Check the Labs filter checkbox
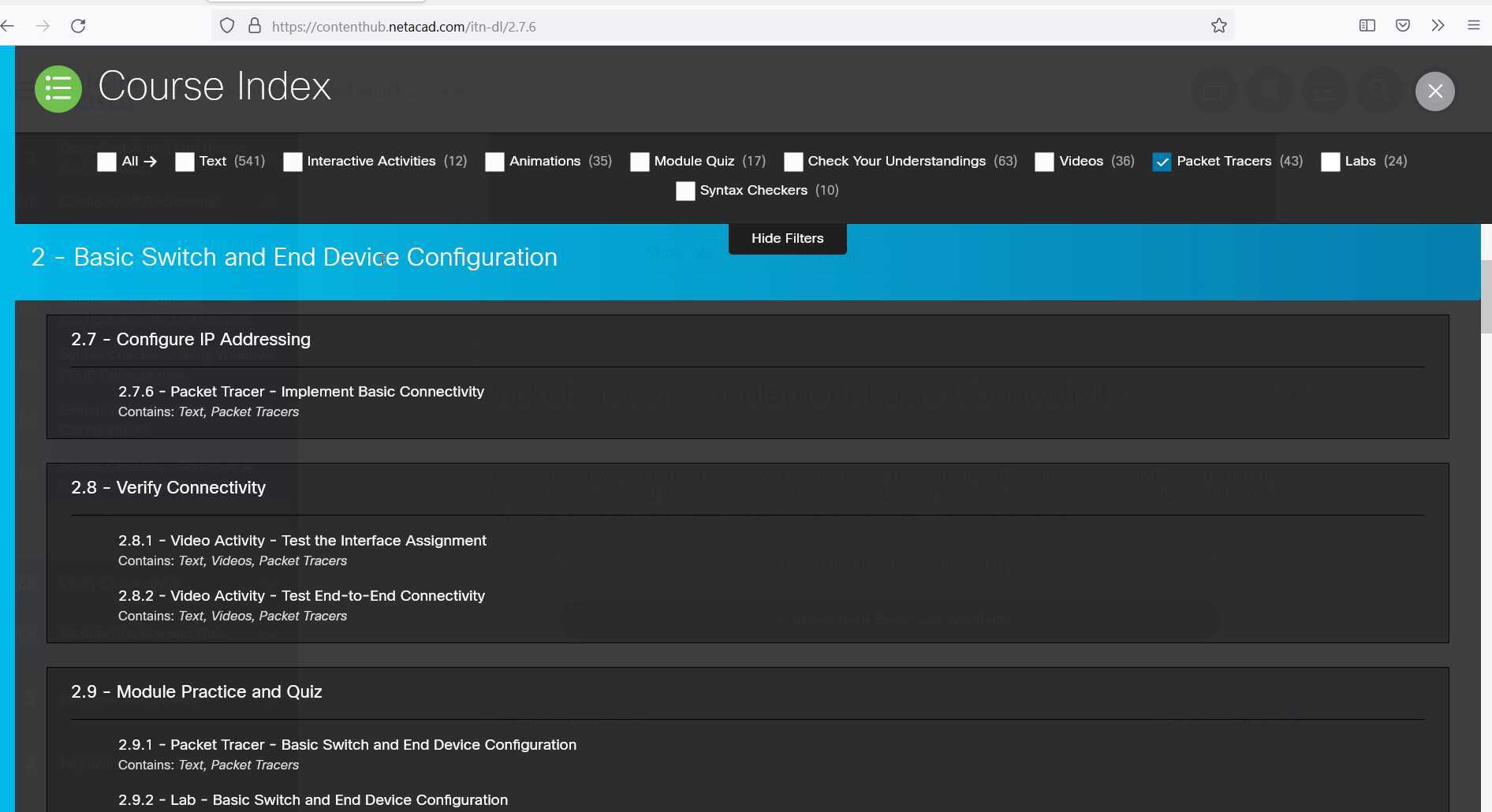1492x812 pixels. coord(1331,162)
